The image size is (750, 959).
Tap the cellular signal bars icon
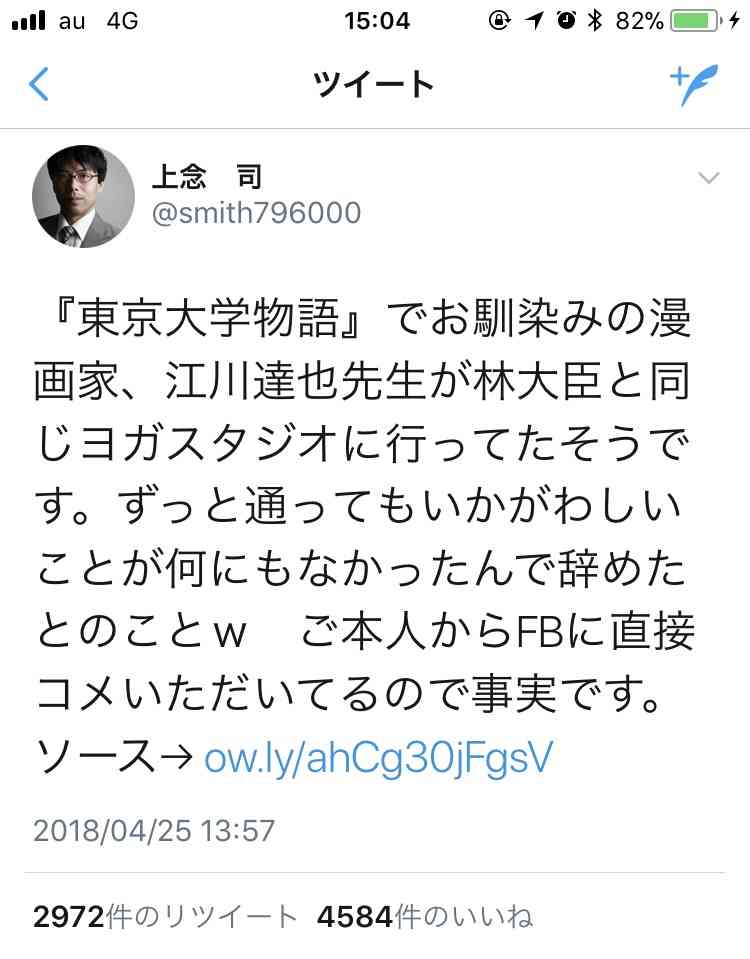pos(29,21)
